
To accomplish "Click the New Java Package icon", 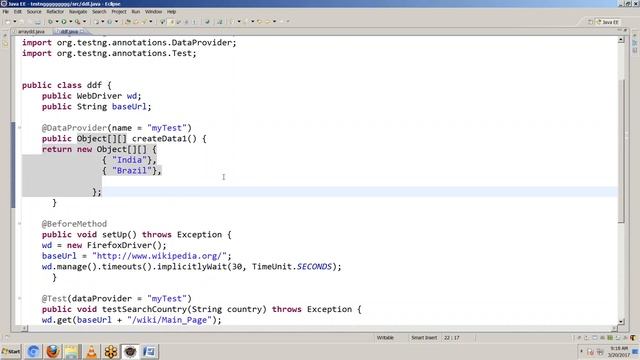I will [97, 22].
